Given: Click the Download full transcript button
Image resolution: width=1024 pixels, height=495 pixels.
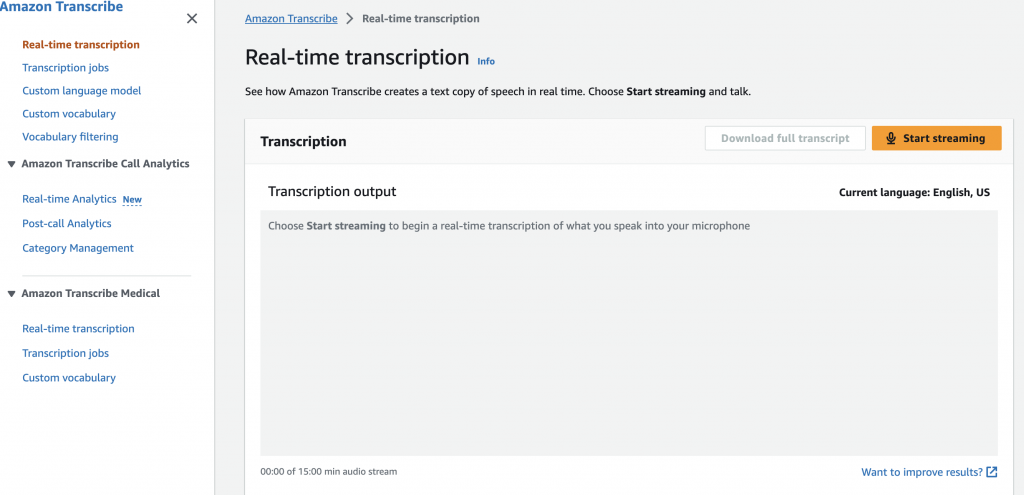Looking at the screenshot, I should coord(785,139).
